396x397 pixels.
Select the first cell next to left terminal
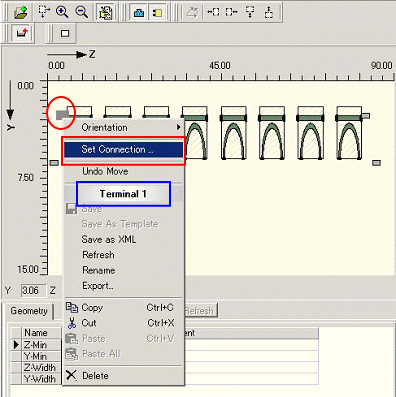point(79,112)
